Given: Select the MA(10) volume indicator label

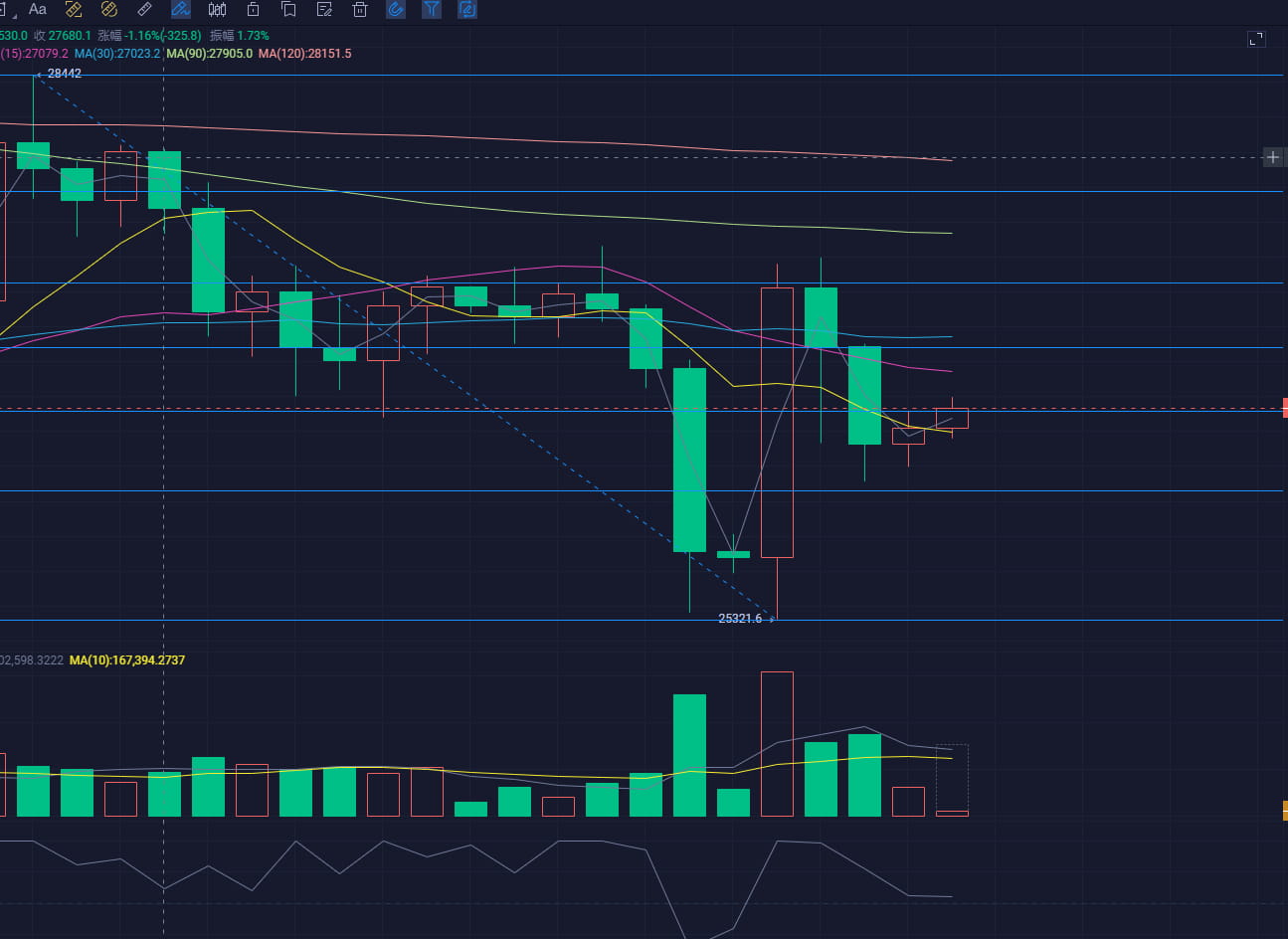Looking at the screenshot, I should (124, 659).
